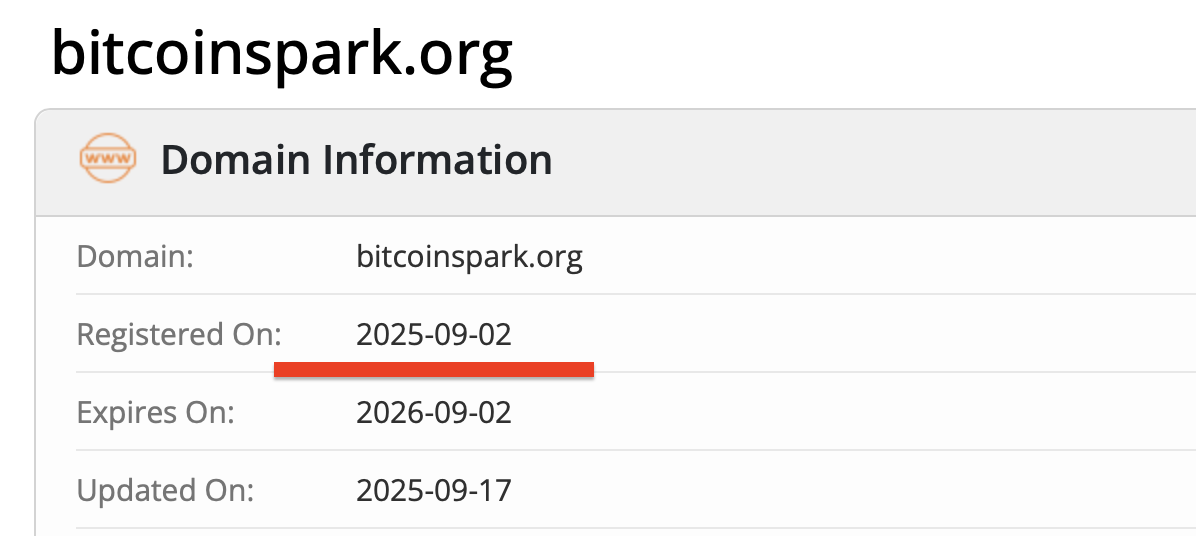Click the "Domain:" field label

click(135, 257)
